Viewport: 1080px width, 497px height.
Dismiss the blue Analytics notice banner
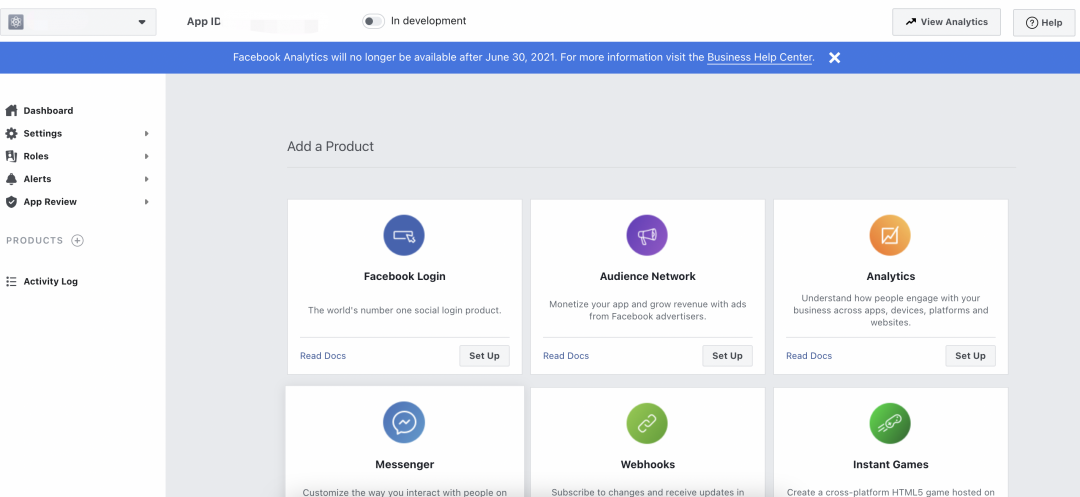point(835,58)
